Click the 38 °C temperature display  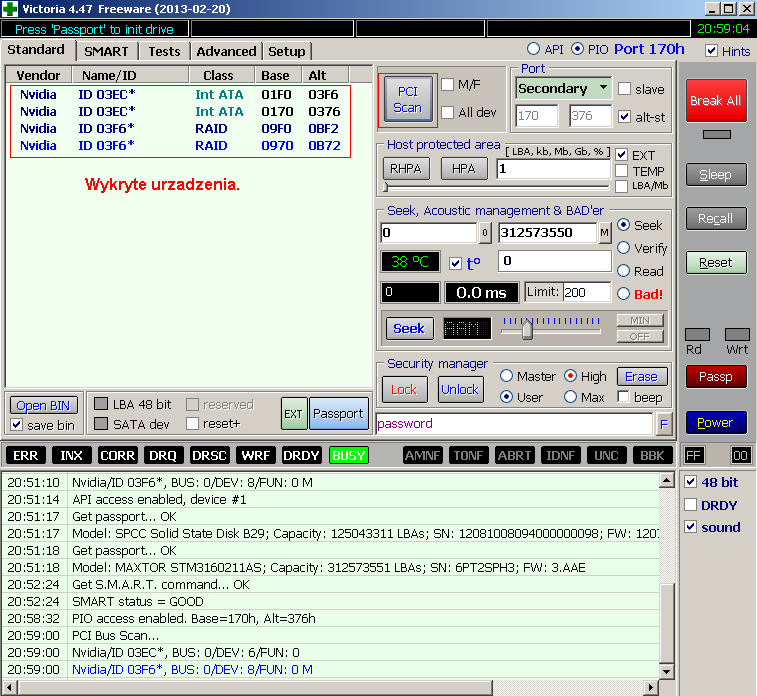(410, 262)
